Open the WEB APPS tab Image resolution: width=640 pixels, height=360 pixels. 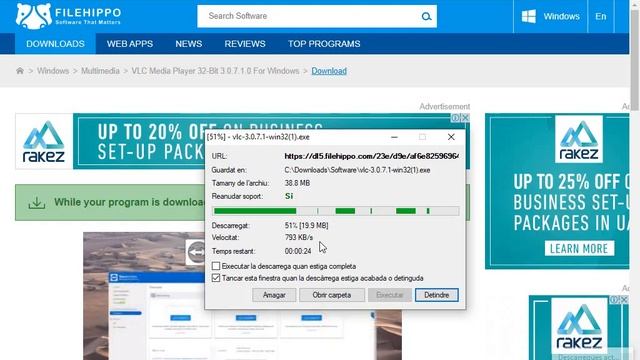[130, 44]
